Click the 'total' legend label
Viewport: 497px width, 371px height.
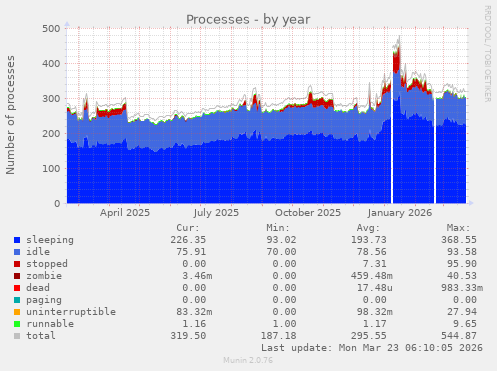pos(41,336)
